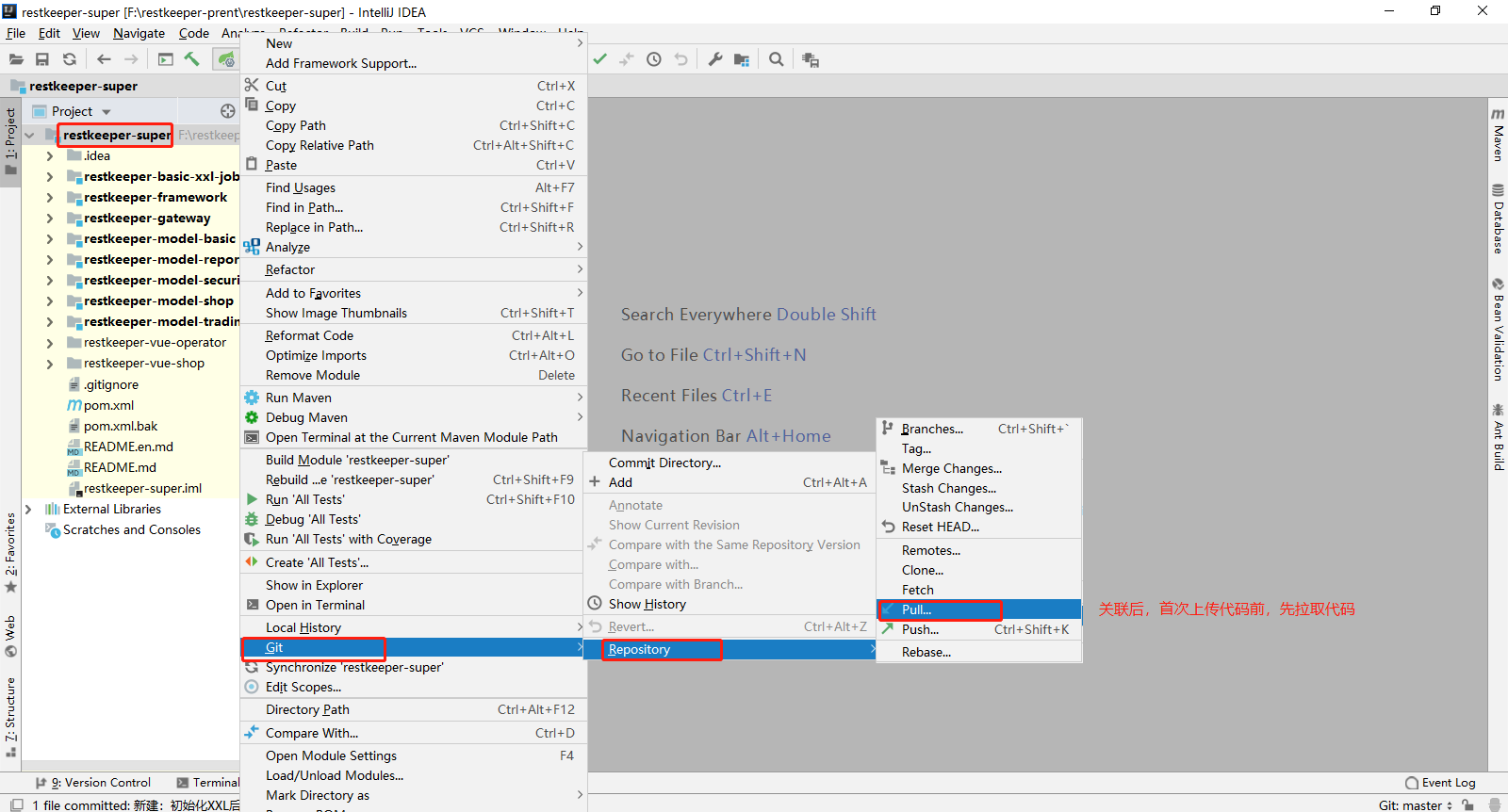The height and width of the screenshot is (812, 1508).
Task: Choose Run 'All Tests' in context menu
Action: [414, 499]
